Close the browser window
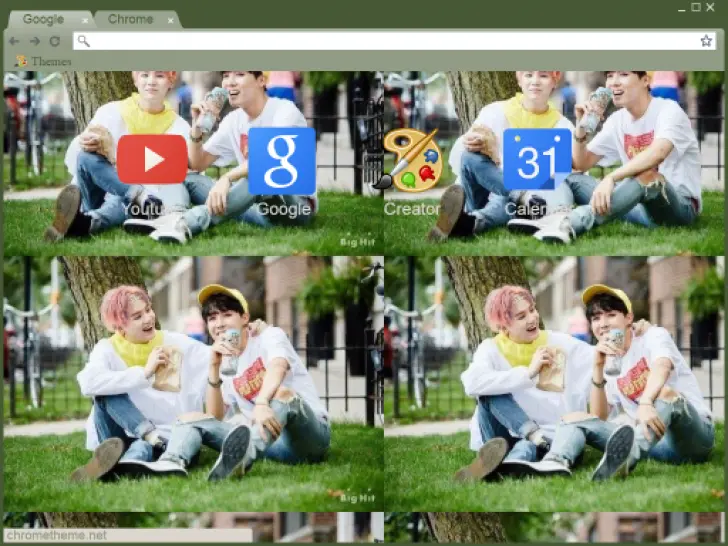Viewport: 728px width, 546px height. [x=711, y=8]
